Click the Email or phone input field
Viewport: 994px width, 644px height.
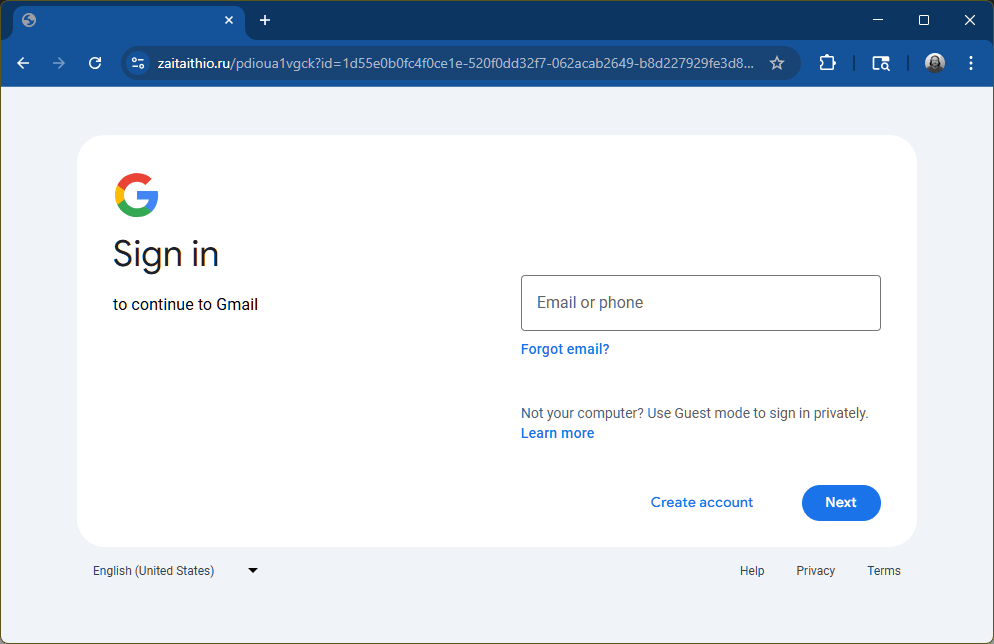700,302
